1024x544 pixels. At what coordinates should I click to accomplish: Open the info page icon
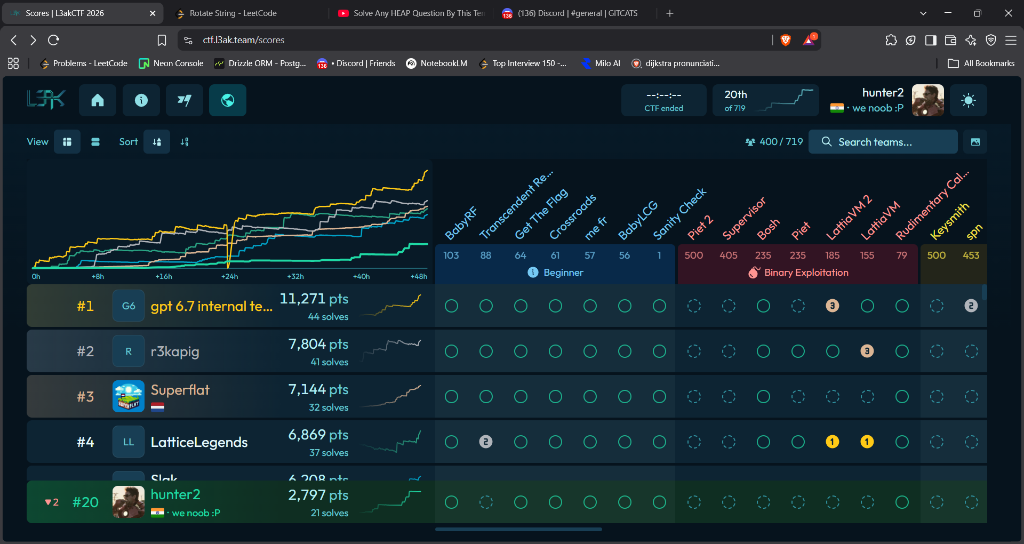141,100
